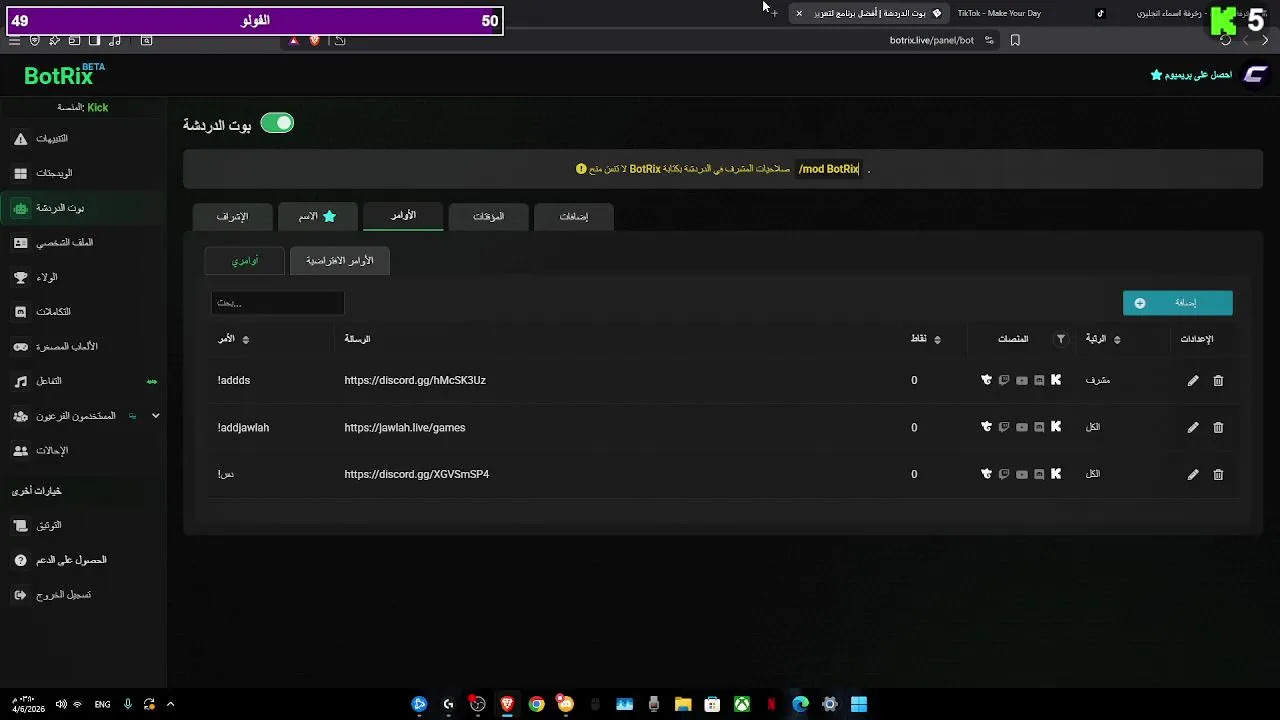Image resolution: width=1280 pixels, height=720 pixels.
Task: Close the active BotRix browser tab
Action: pos(799,13)
